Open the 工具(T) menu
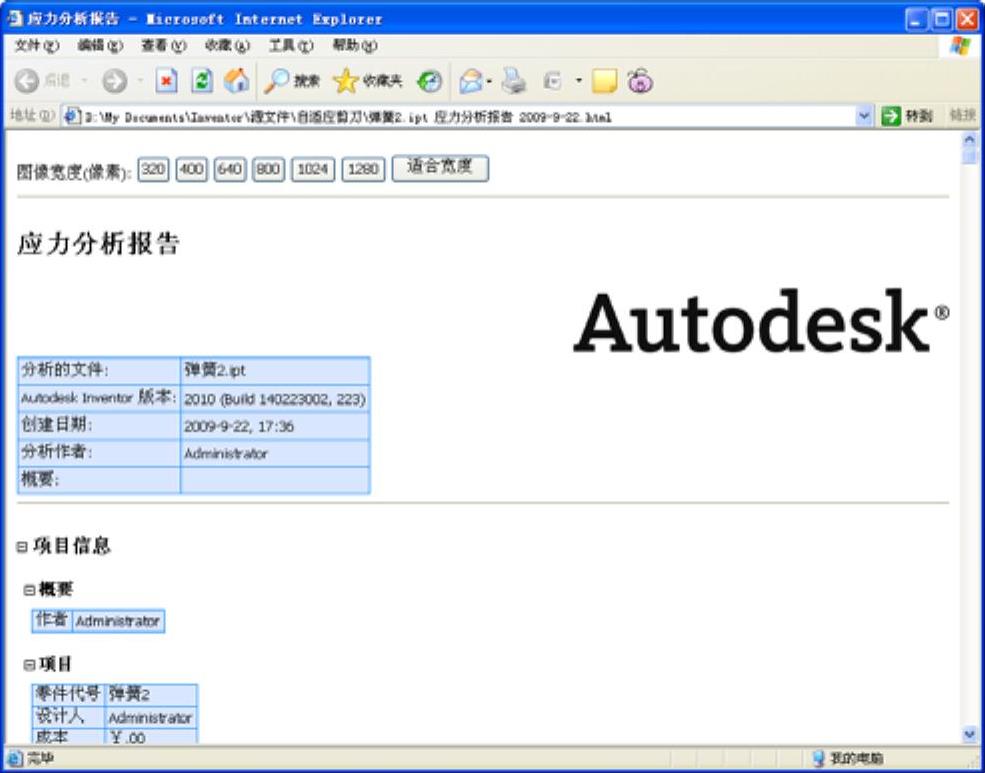Image resolution: width=985 pixels, height=773 pixels. [x=290, y=46]
